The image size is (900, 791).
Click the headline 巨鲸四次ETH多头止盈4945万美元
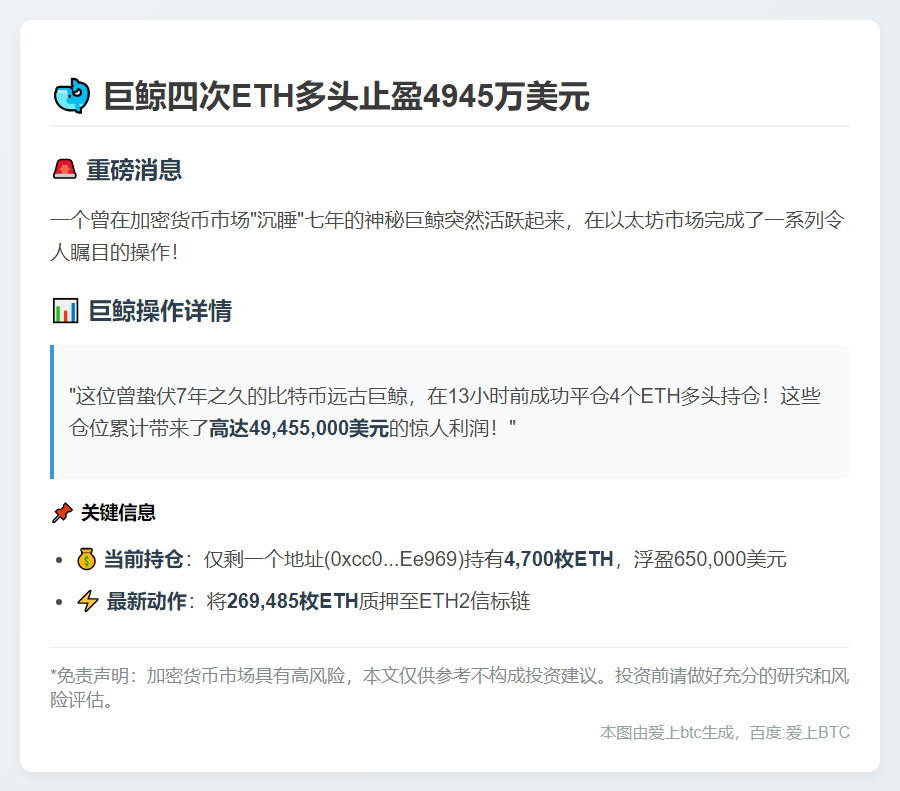pyautogui.click(x=346, y=97)
